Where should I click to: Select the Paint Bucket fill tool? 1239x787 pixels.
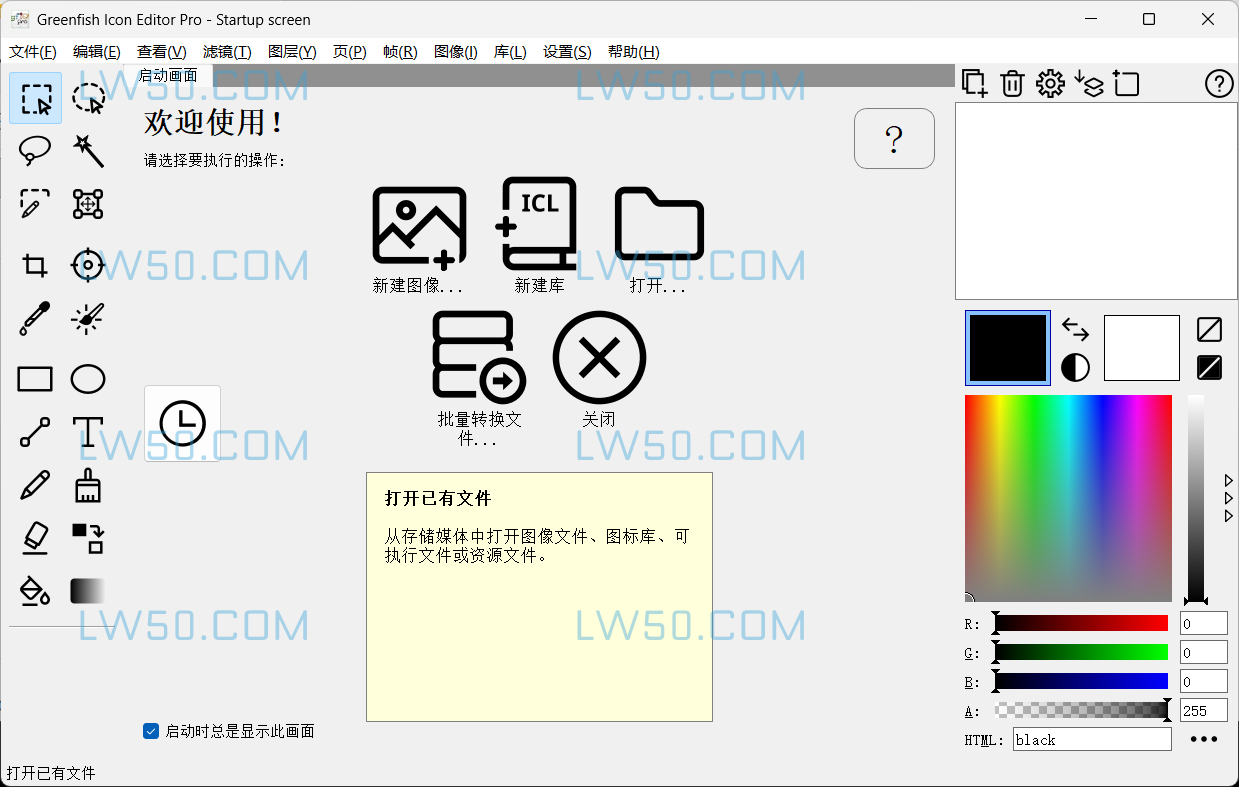point(34,591)
